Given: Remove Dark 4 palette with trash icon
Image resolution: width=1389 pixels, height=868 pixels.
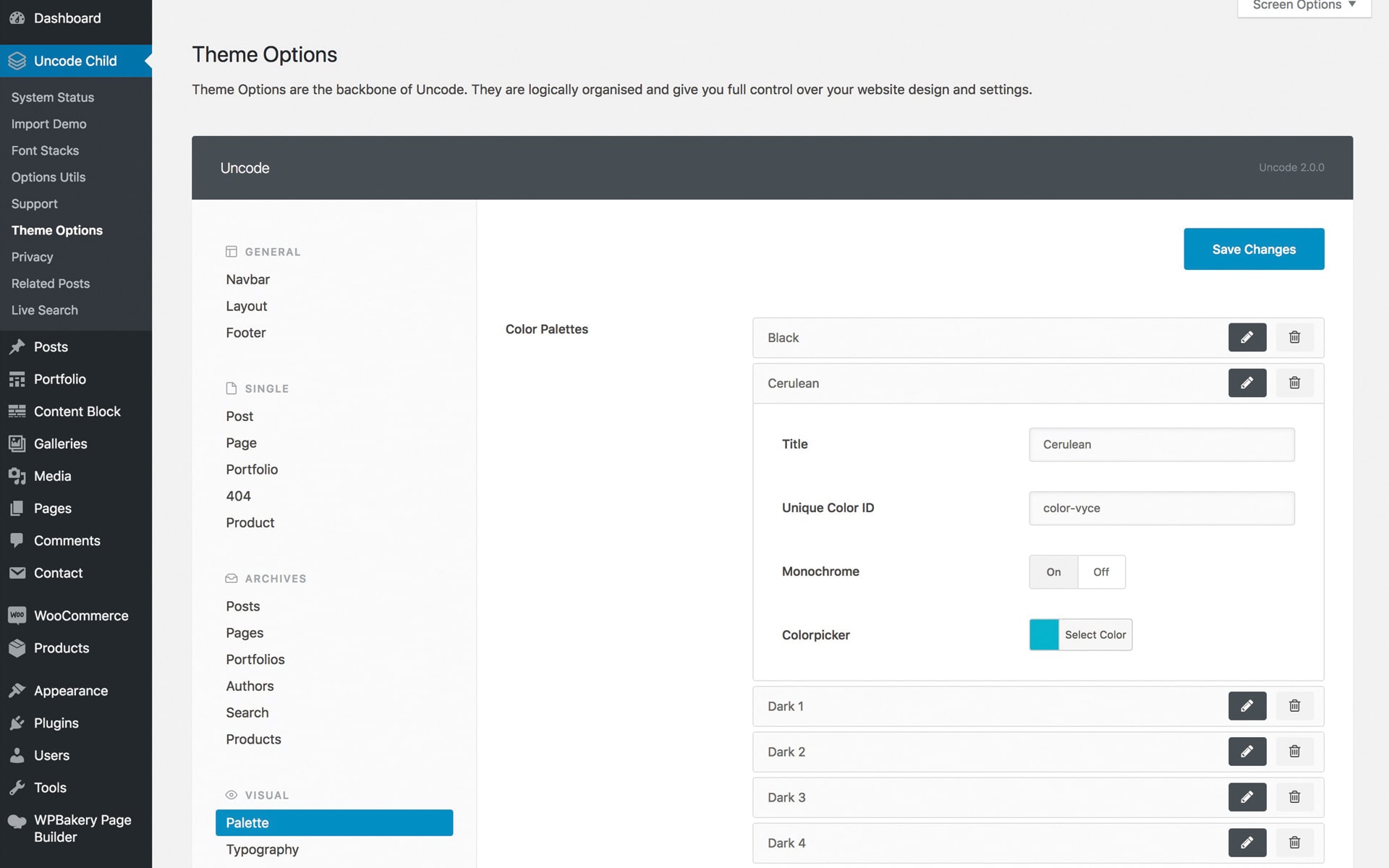Looking at the screenshot, I should [1294, 843].
